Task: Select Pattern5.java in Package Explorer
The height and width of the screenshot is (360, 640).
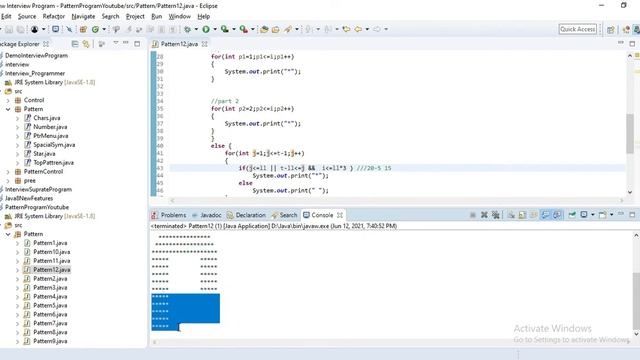Action: coord(50,306)
